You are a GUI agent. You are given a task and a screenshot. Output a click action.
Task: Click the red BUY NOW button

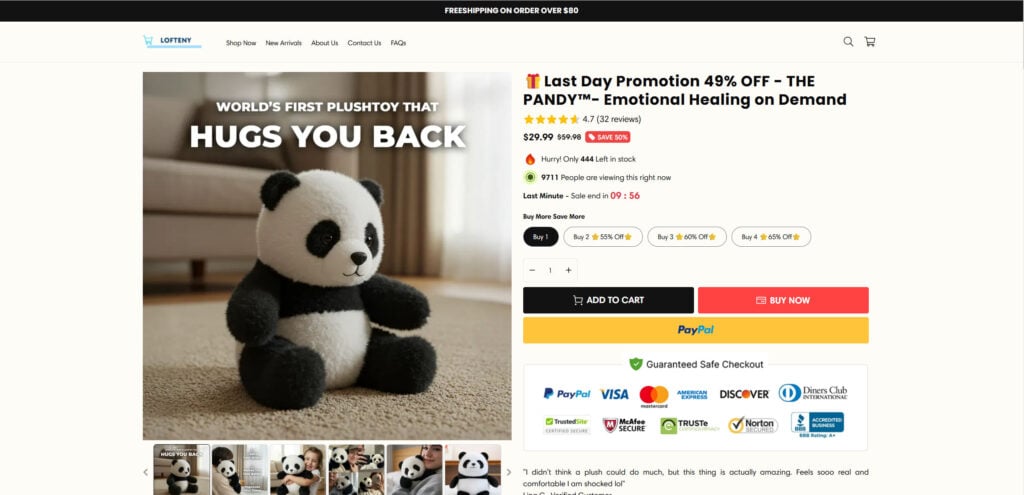tap(783, 300)
